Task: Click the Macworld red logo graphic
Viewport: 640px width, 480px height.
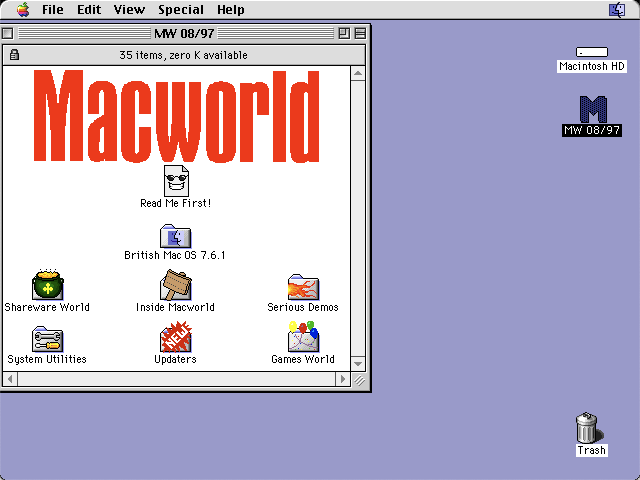Action: point(176,116)
